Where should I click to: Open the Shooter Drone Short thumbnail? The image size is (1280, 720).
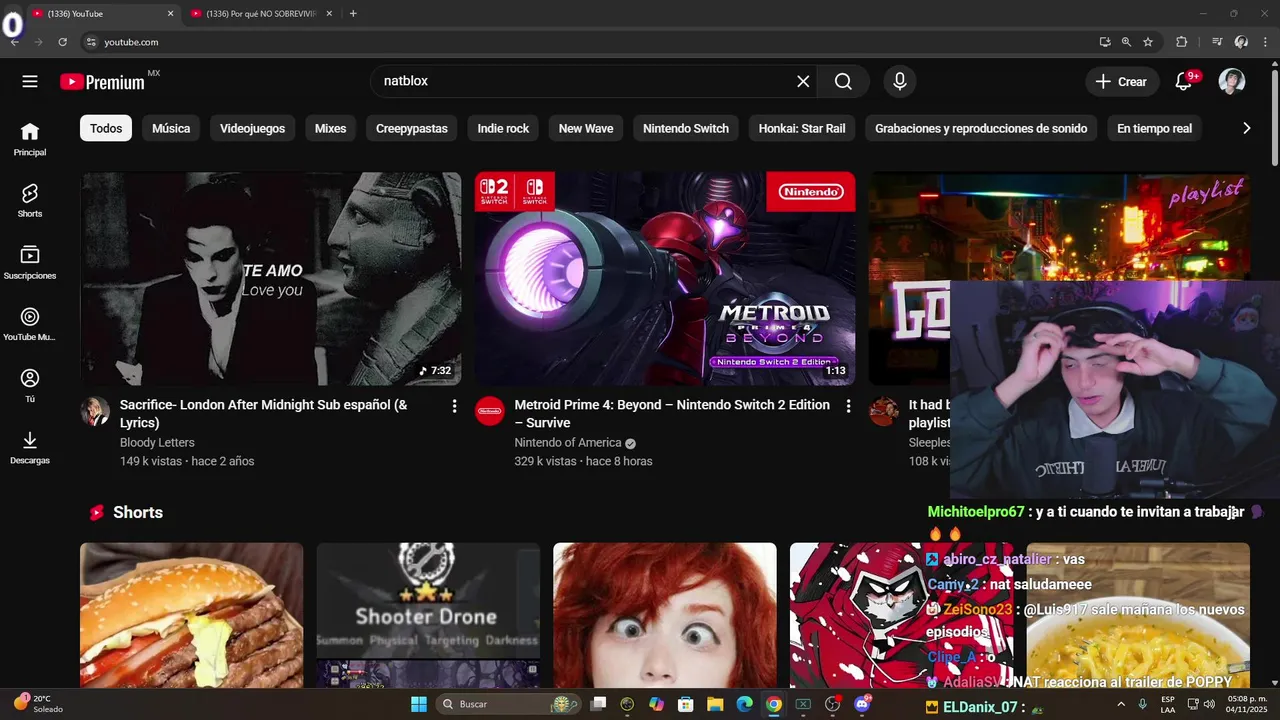[x=428, y=615]
